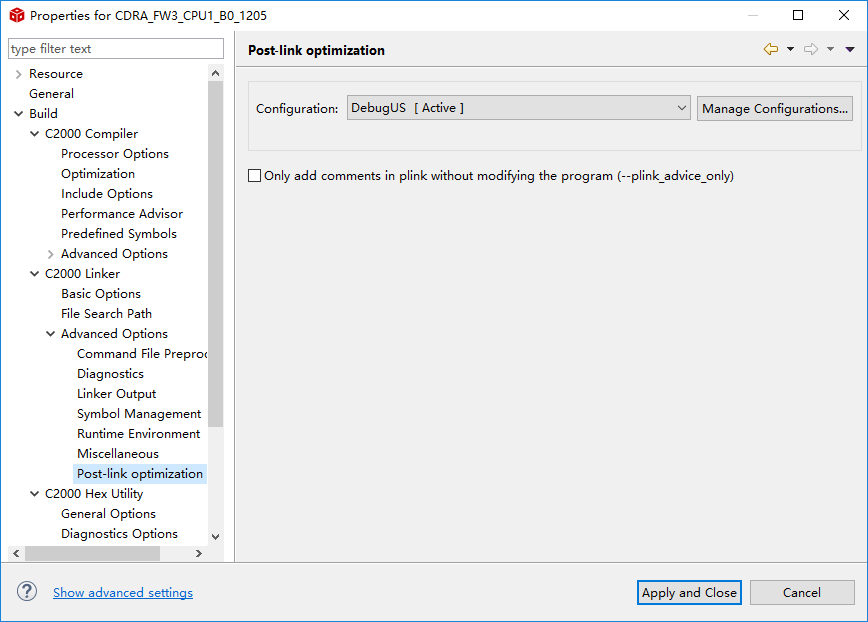Viewport: 868px width, 622px height.
Task: Click the type filter text field
Action: (116, 49)
